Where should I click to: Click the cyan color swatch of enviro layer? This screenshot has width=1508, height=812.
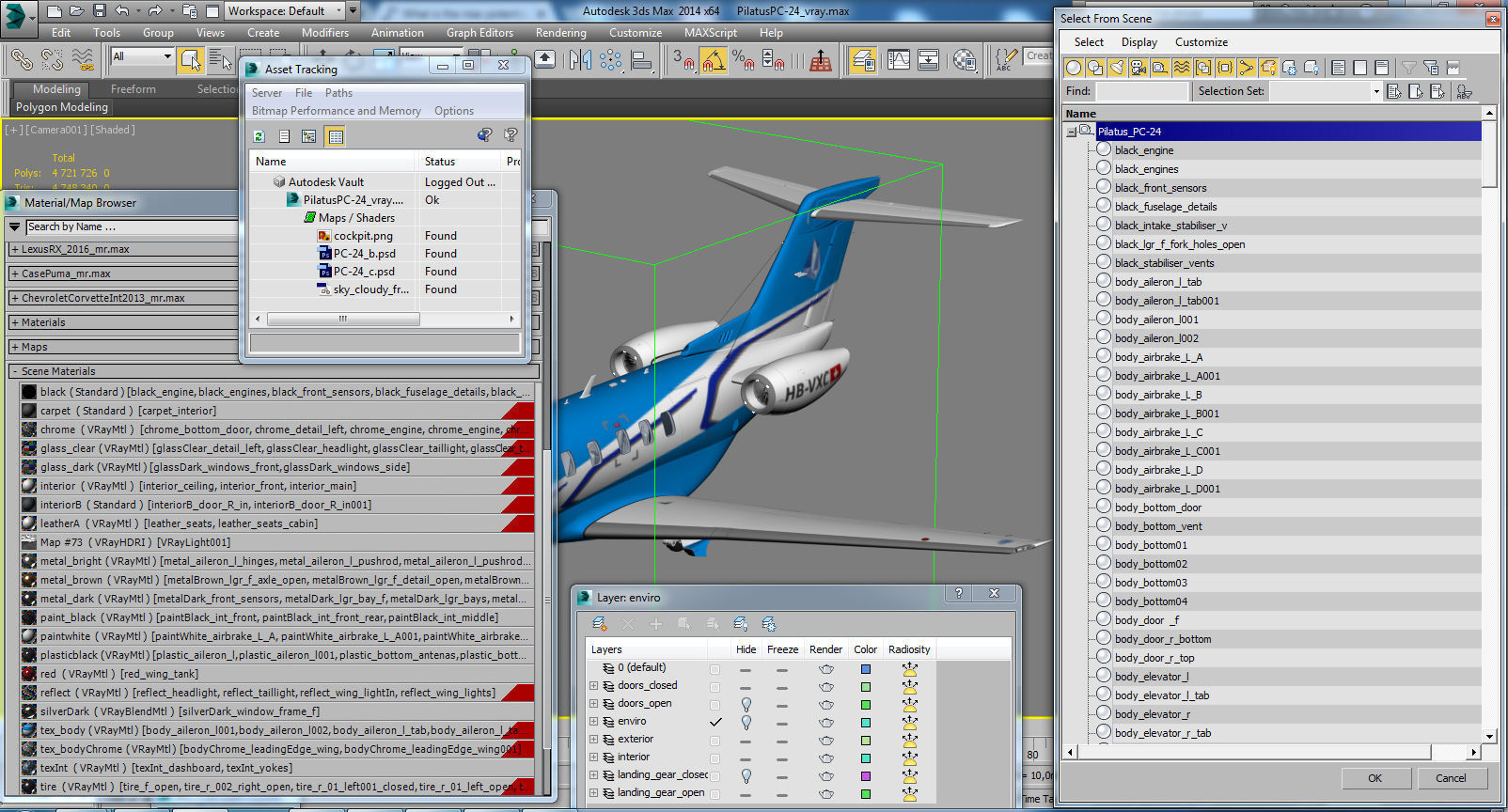click(866, 723)
